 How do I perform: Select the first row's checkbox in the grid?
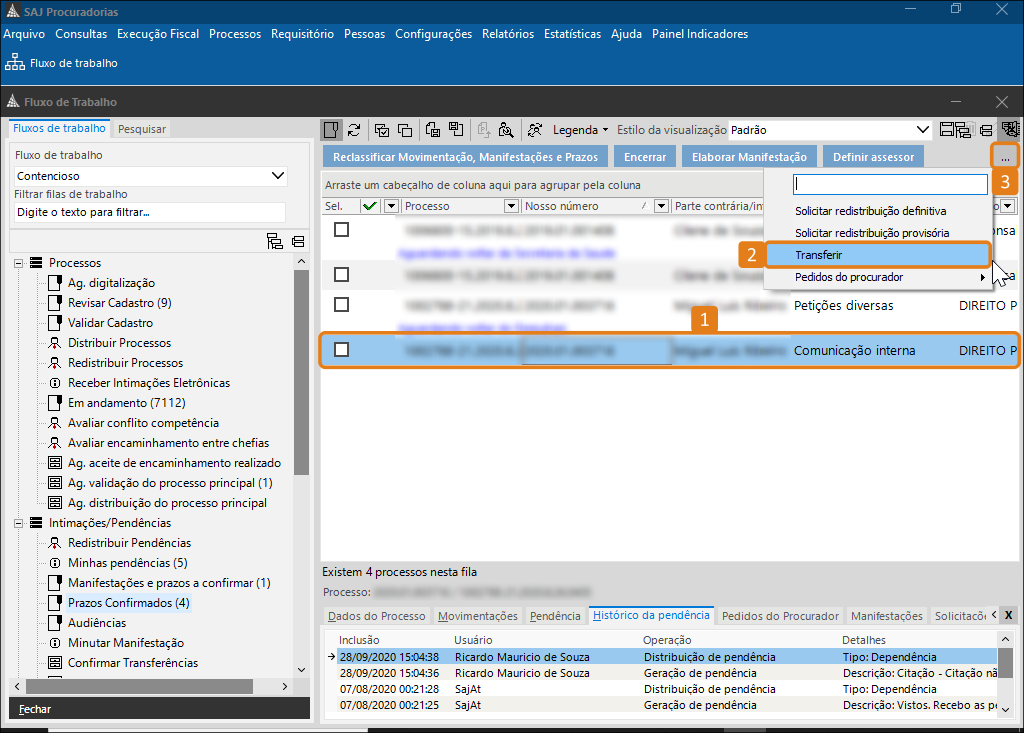(342, 229)
